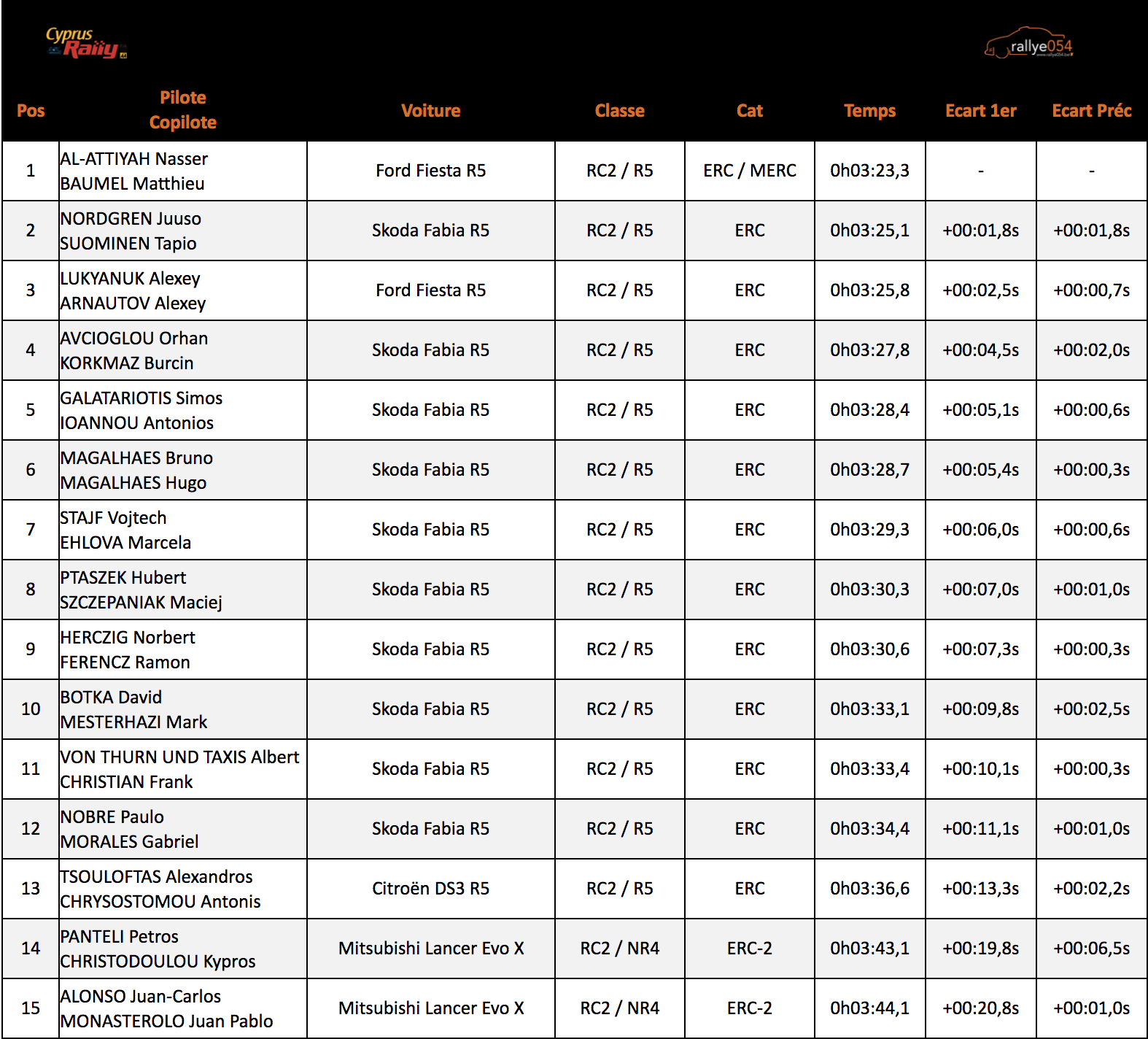Select the MAGALHAES Hugo codriver name
Image resolution: width=1148 pixels, height=1039 pixels.
[133, 483]
